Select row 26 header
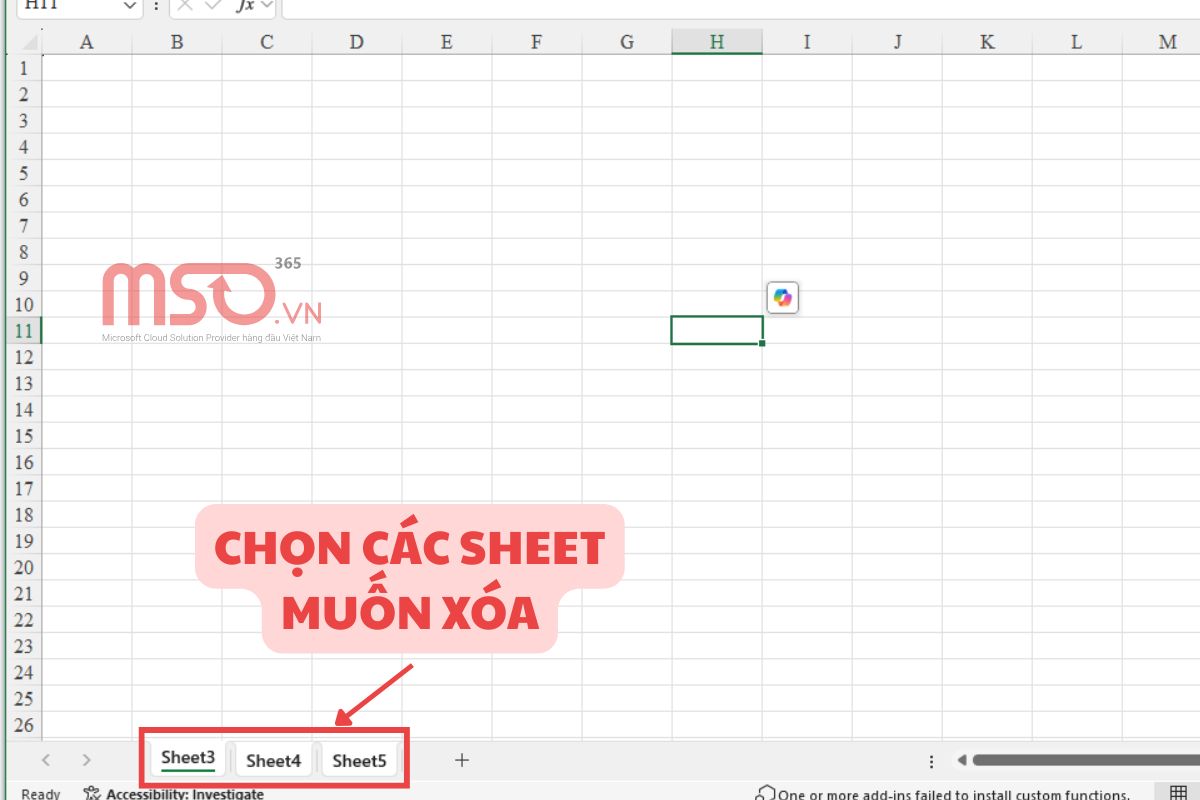1200x800 pixels. tap(25, 725)
